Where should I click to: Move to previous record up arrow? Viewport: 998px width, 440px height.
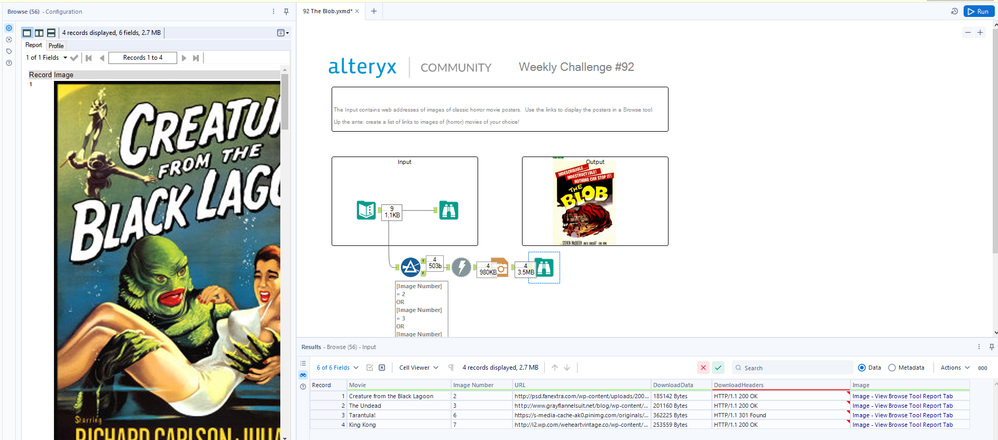554,367
